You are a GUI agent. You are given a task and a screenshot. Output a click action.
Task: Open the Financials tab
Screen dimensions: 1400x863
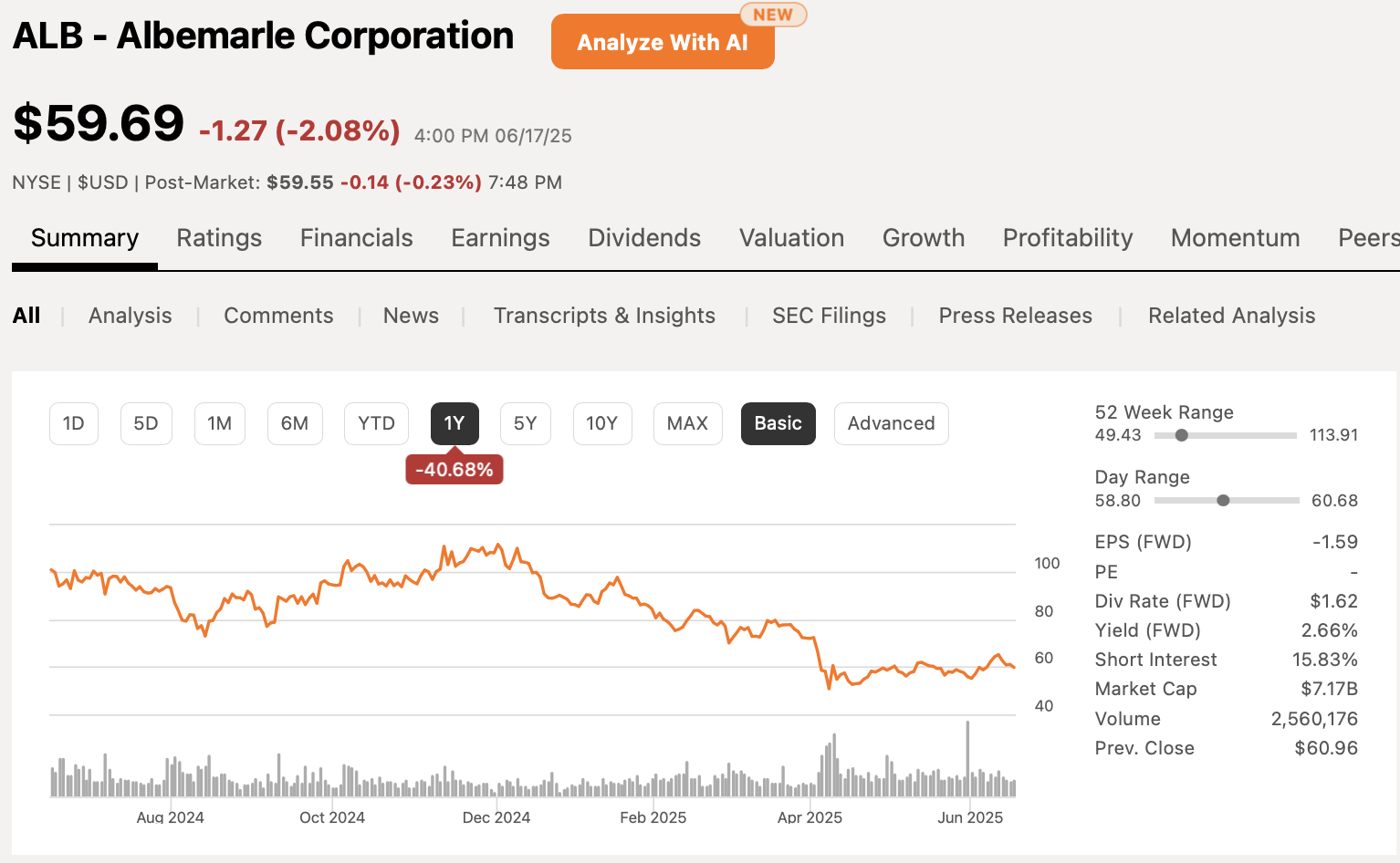[356, 238]
